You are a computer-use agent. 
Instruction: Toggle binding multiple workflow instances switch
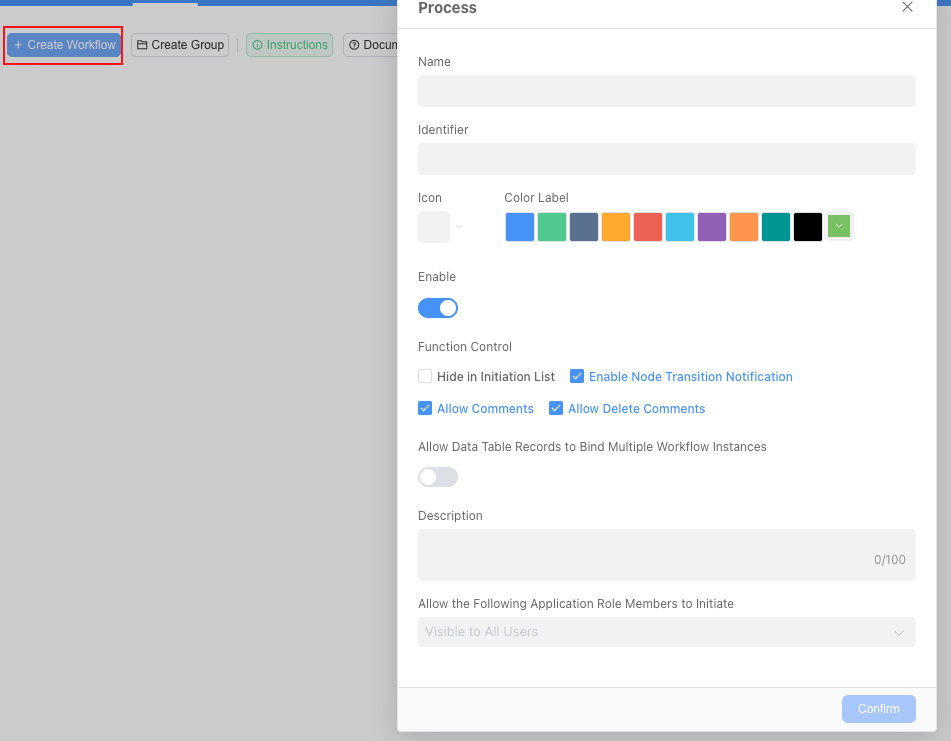click(x=438, y=477)
